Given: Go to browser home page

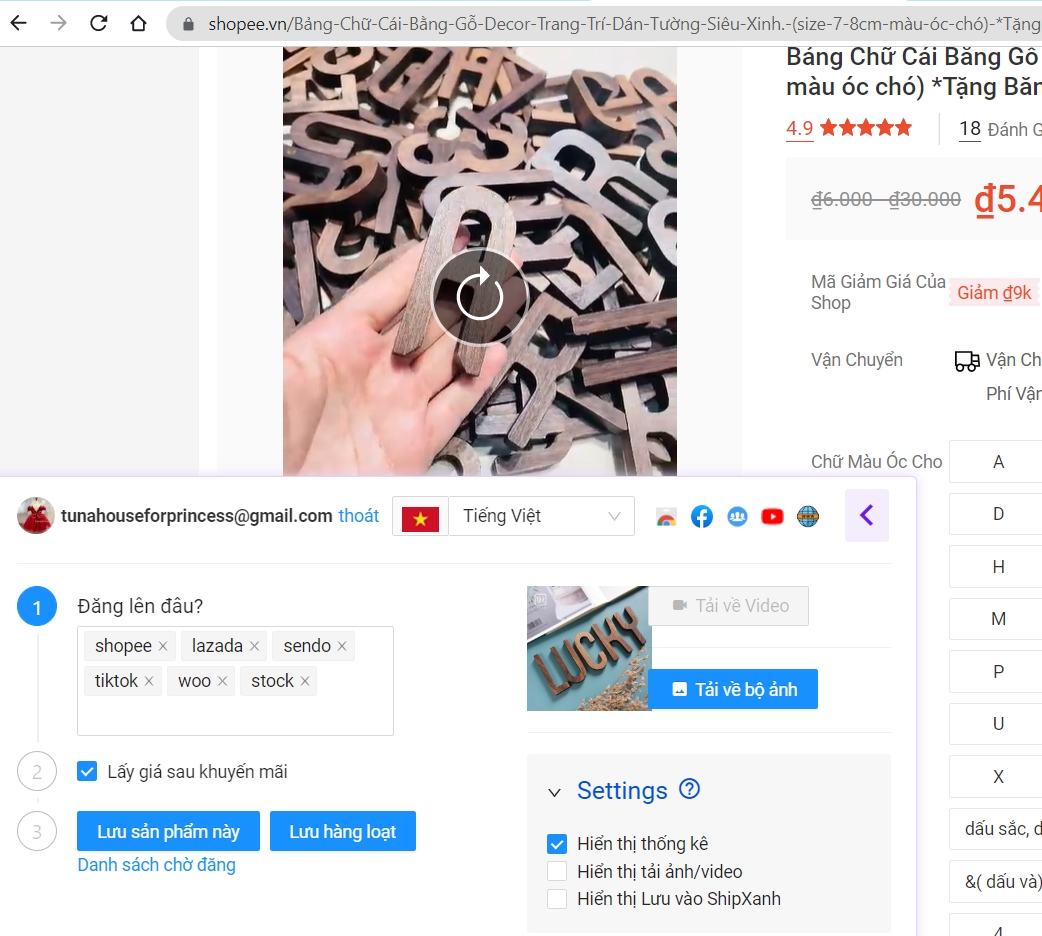Looking at the screenshot, I should 138,23.
